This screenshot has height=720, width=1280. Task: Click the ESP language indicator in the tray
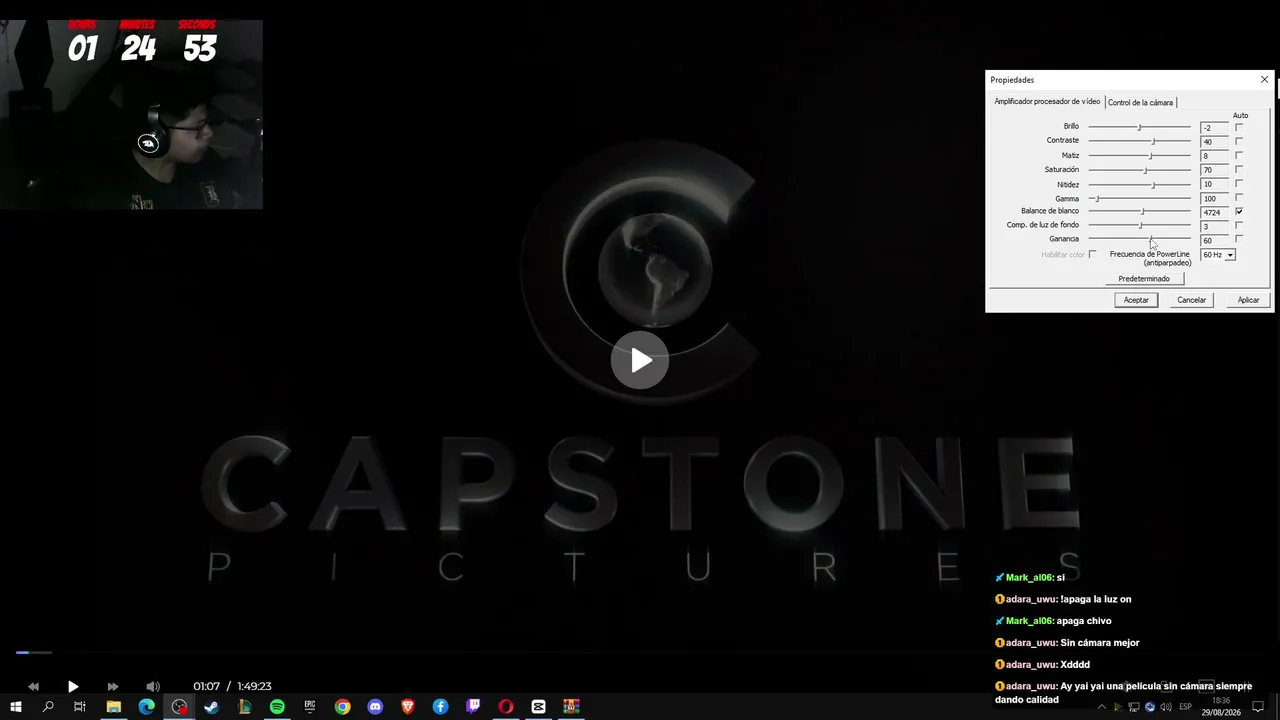pyautogui.click(x=1186, y=707)
